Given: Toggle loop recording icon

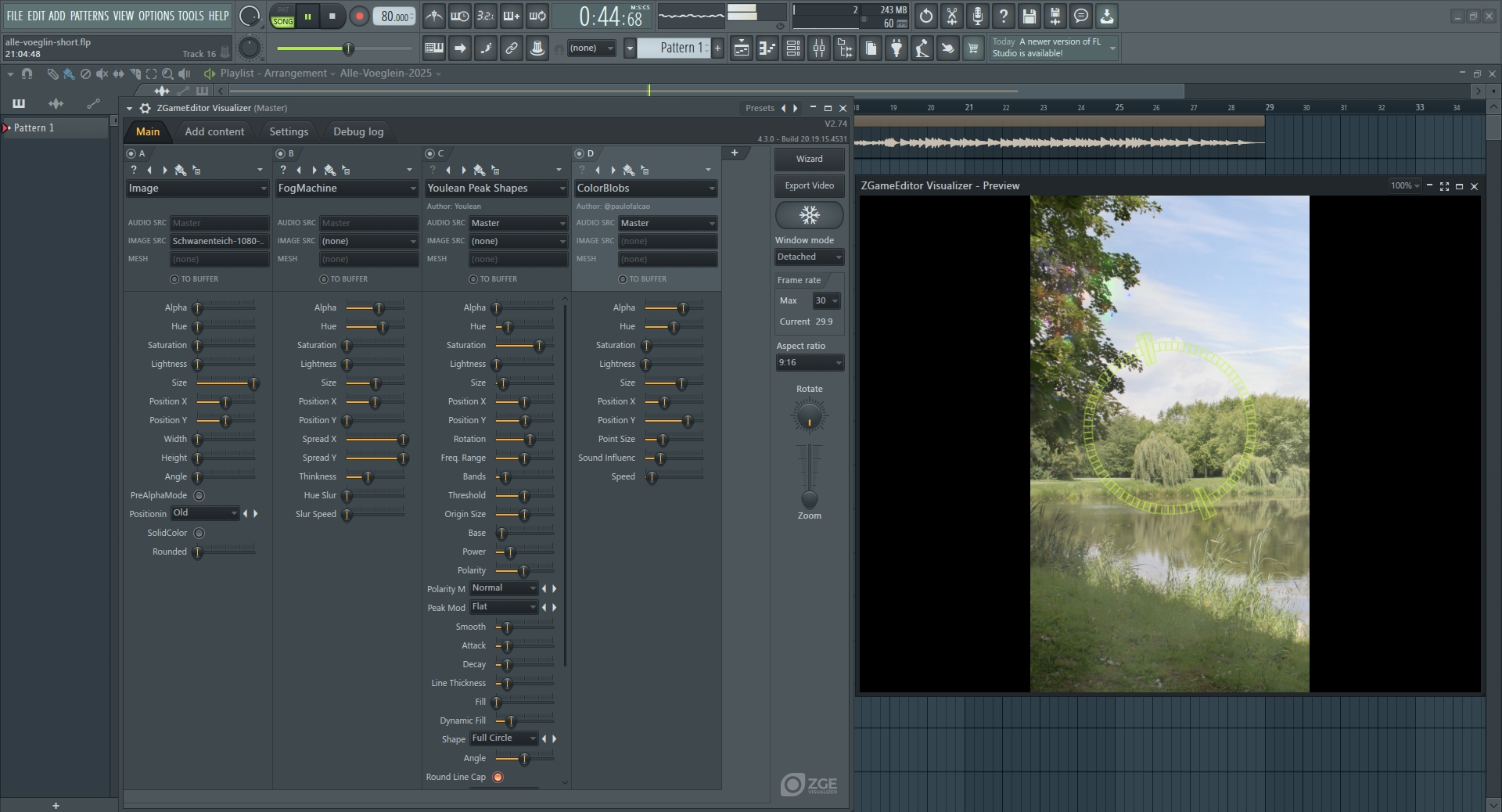Looking at the screenshot, I should [537, 16].
